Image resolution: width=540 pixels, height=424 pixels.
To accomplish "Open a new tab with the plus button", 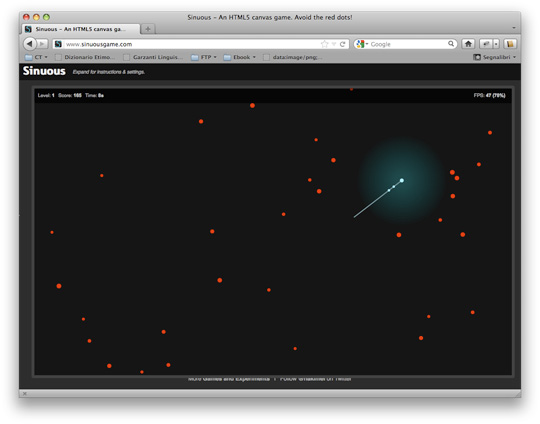I will click(x=148, y=29).
